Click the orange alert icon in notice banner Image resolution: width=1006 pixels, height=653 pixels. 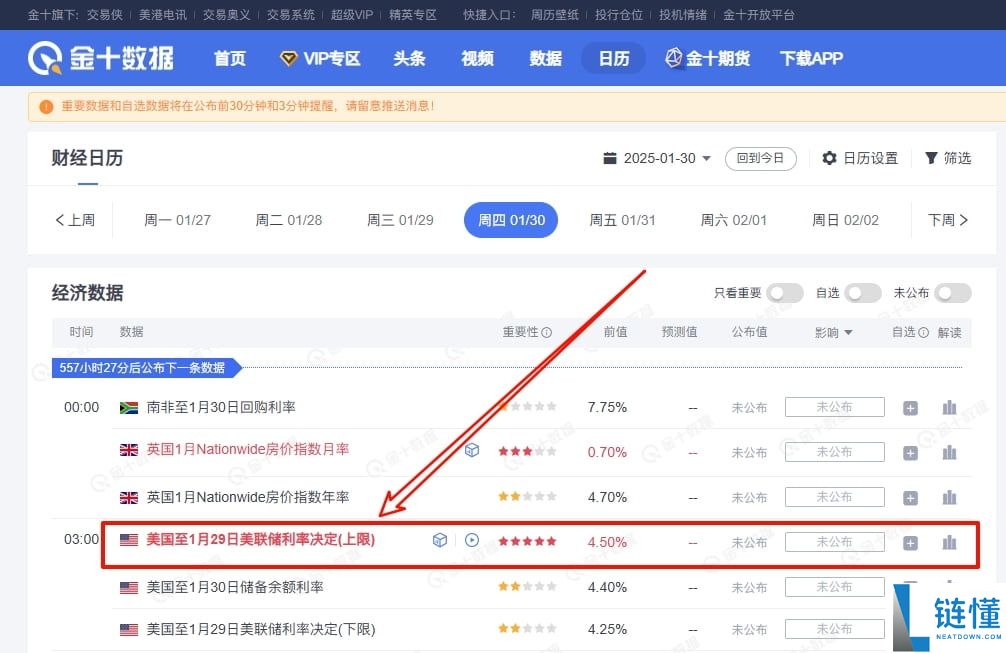point(46,106)
